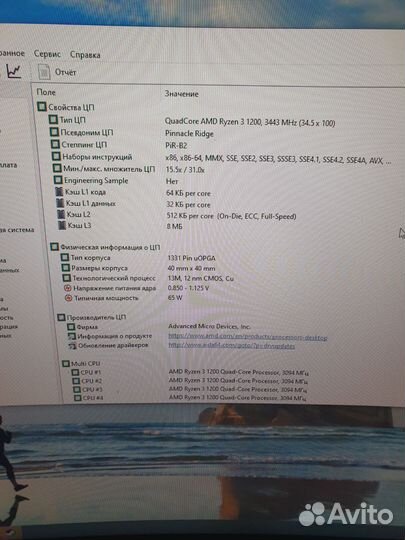405x540 pixels.
Task: Select the Свойства ЦП group icon
Action: 41,107
